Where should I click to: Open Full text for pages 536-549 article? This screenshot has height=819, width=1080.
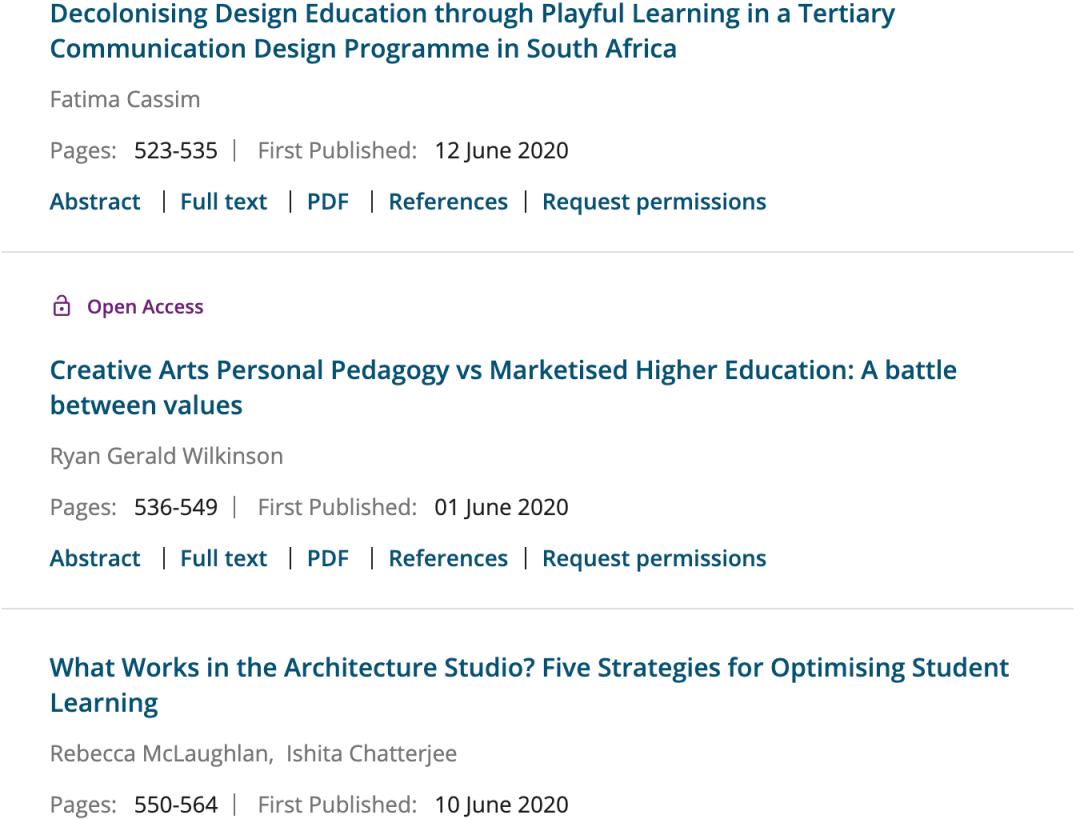pyautogui.click(x=223, y=558)
